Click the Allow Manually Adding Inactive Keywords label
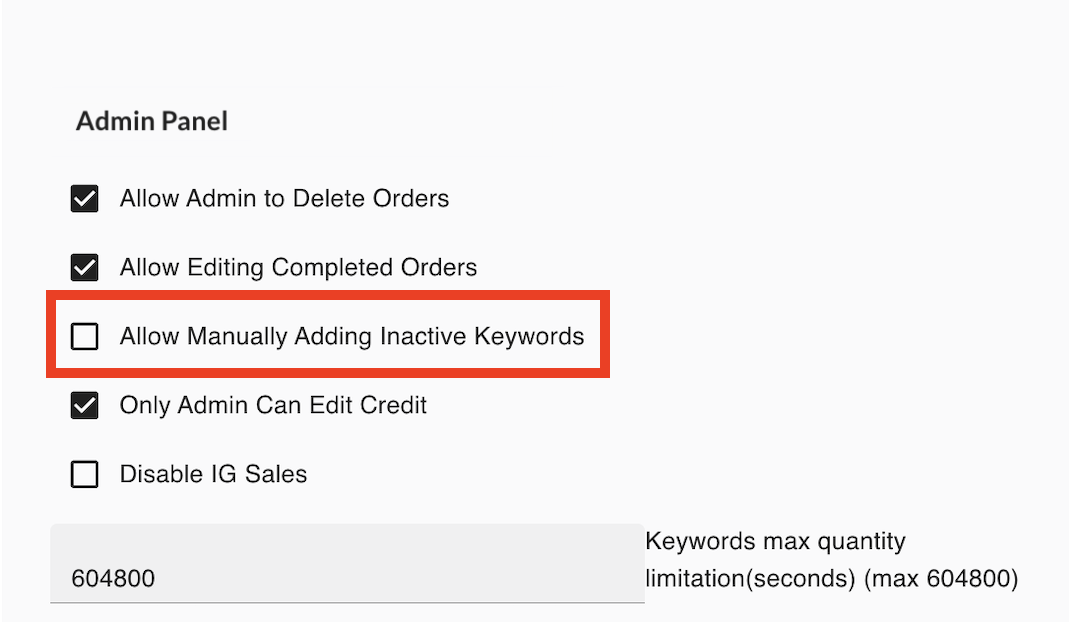The width and height of the screenshot is (1080, 622). pos(352,336)
